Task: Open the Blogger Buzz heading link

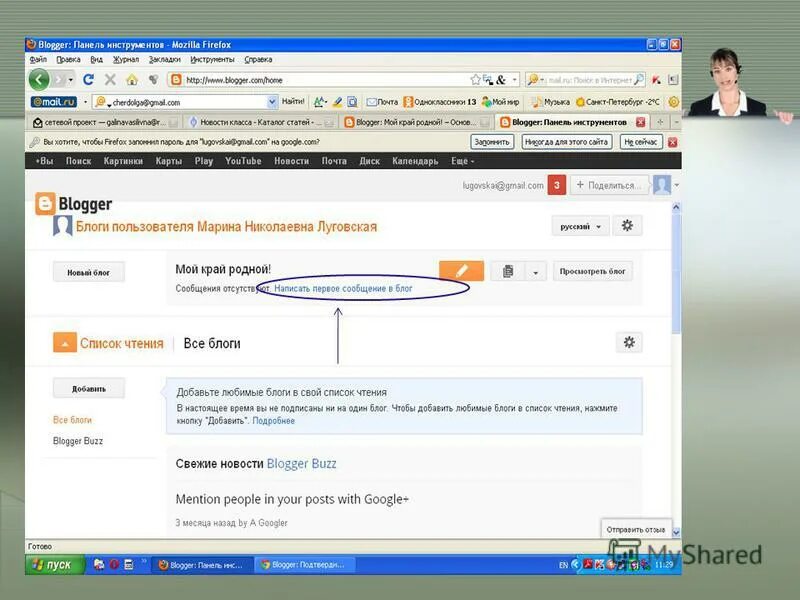Action: pyautogui.click(x=302, y=464)
